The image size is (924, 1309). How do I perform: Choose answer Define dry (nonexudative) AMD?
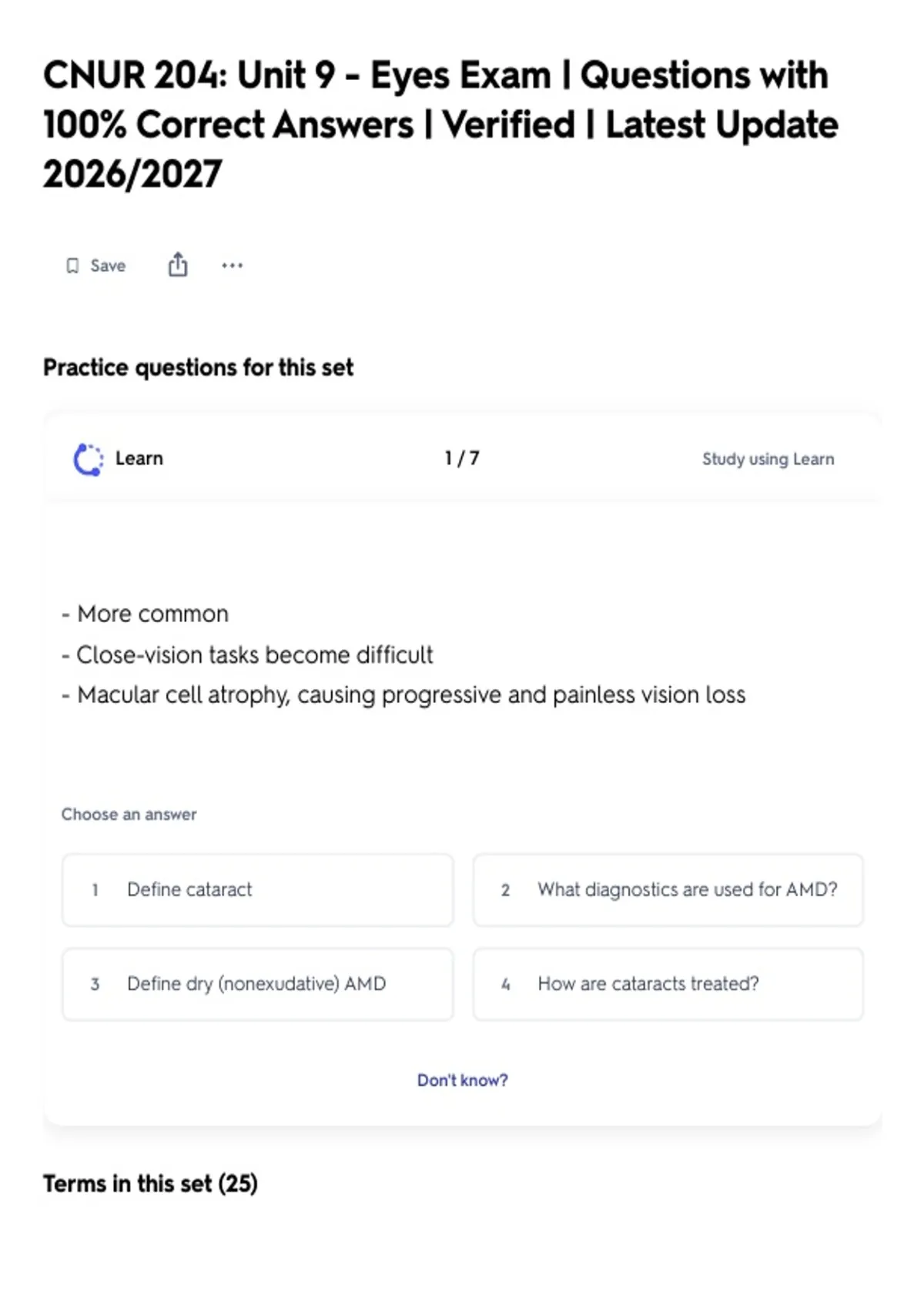(x=257, y=984)
